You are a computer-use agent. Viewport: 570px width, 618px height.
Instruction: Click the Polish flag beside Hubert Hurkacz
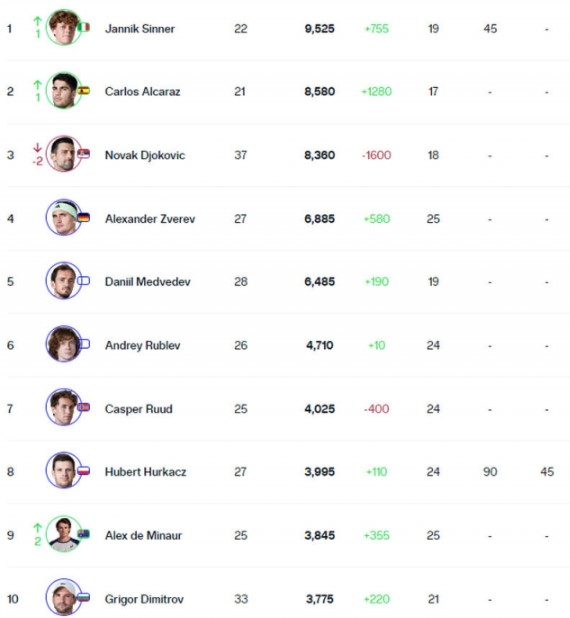[83, 471]
